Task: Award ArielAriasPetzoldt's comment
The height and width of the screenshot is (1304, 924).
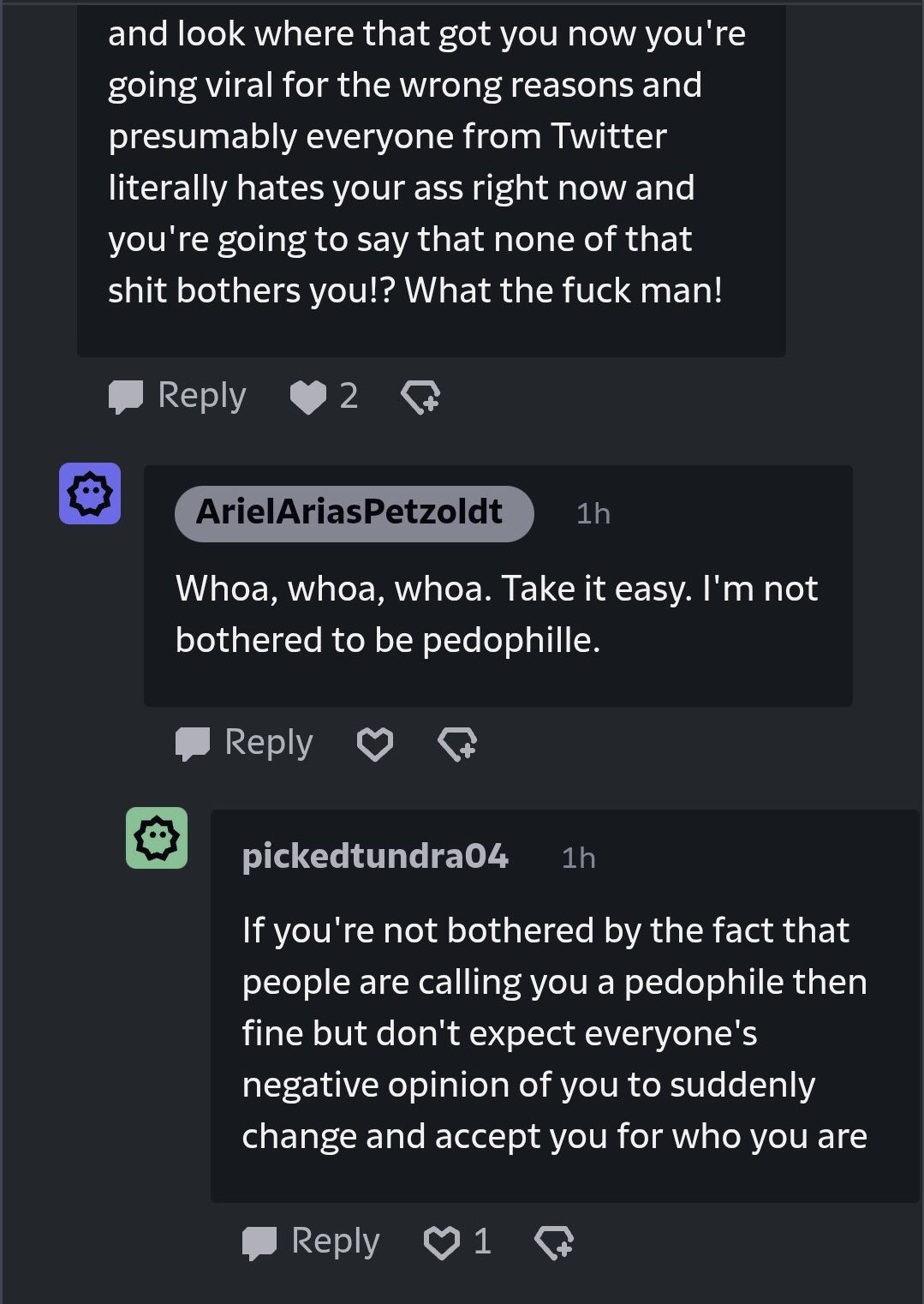Action: [457, 743]
